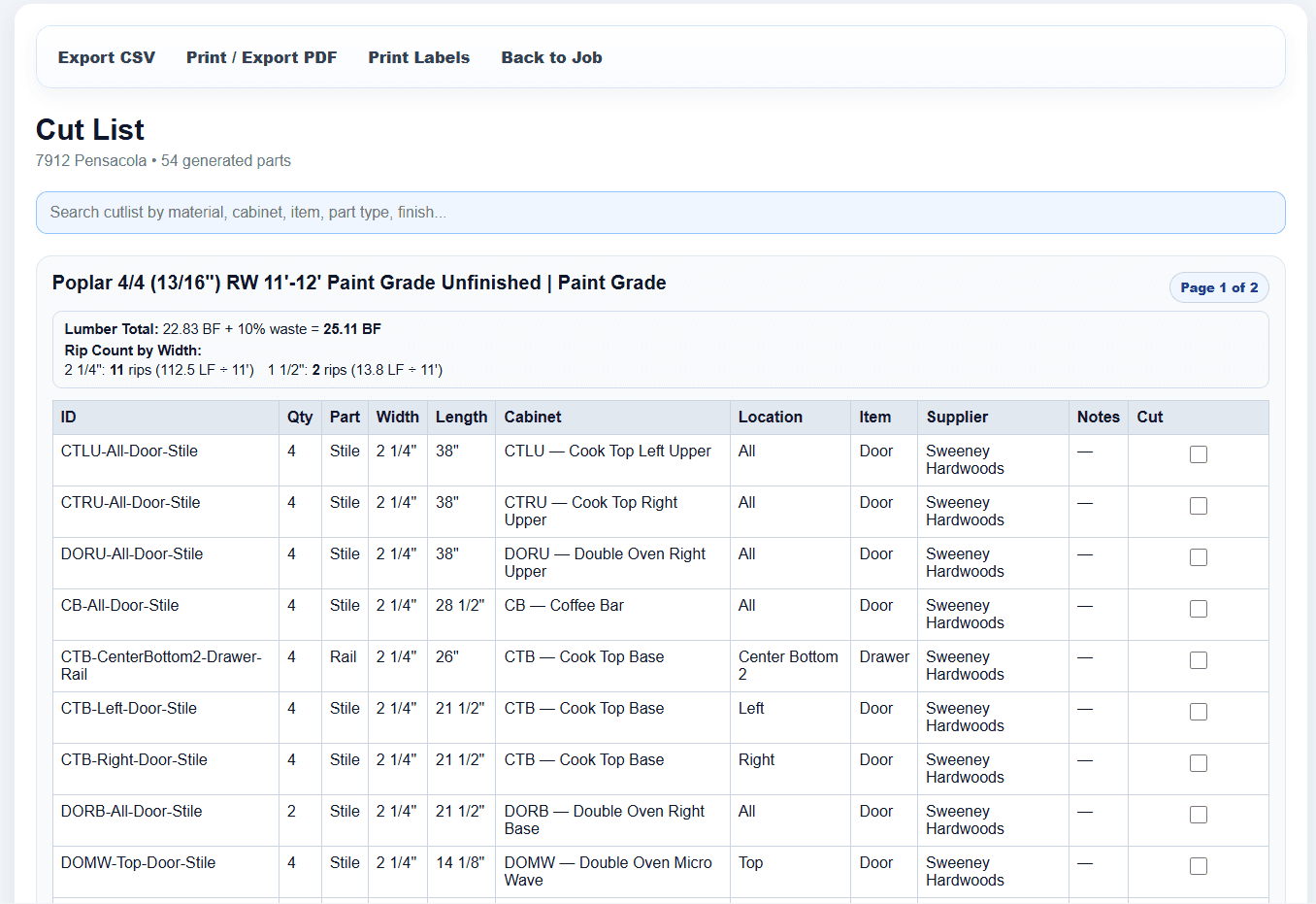Click the 1 1/2" rip count entry
This screenshot has width=1316, height=904.
pyautogui.click(x=355, y=370)
